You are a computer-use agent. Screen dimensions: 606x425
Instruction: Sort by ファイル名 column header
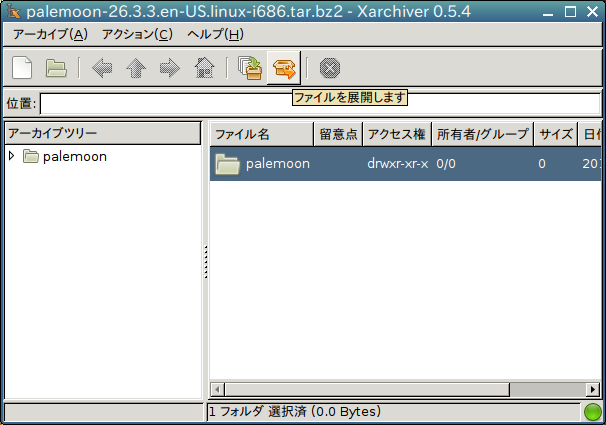pos(262,134)
